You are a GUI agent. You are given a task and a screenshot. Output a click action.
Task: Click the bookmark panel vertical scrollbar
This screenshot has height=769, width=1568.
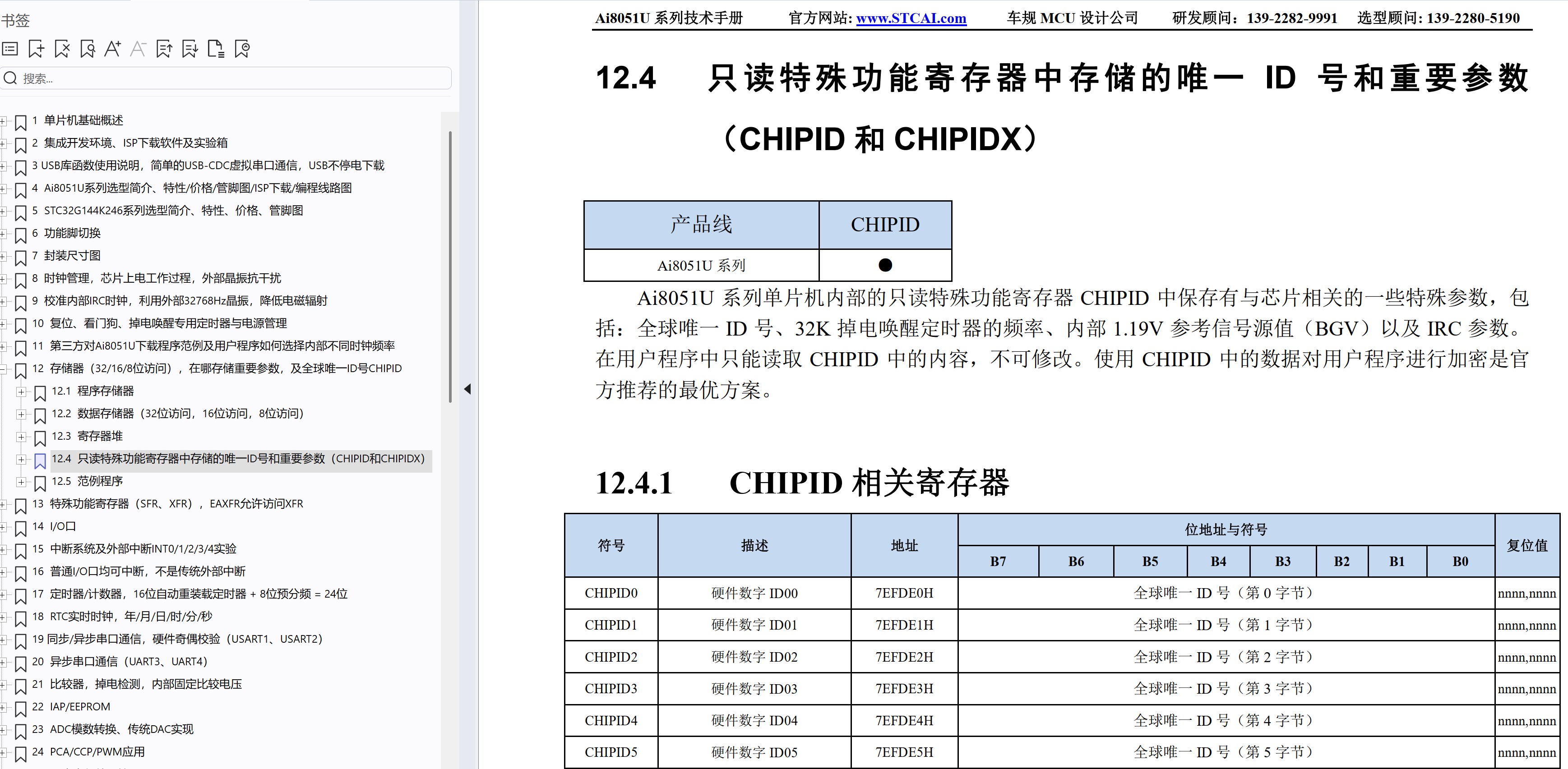450,267
